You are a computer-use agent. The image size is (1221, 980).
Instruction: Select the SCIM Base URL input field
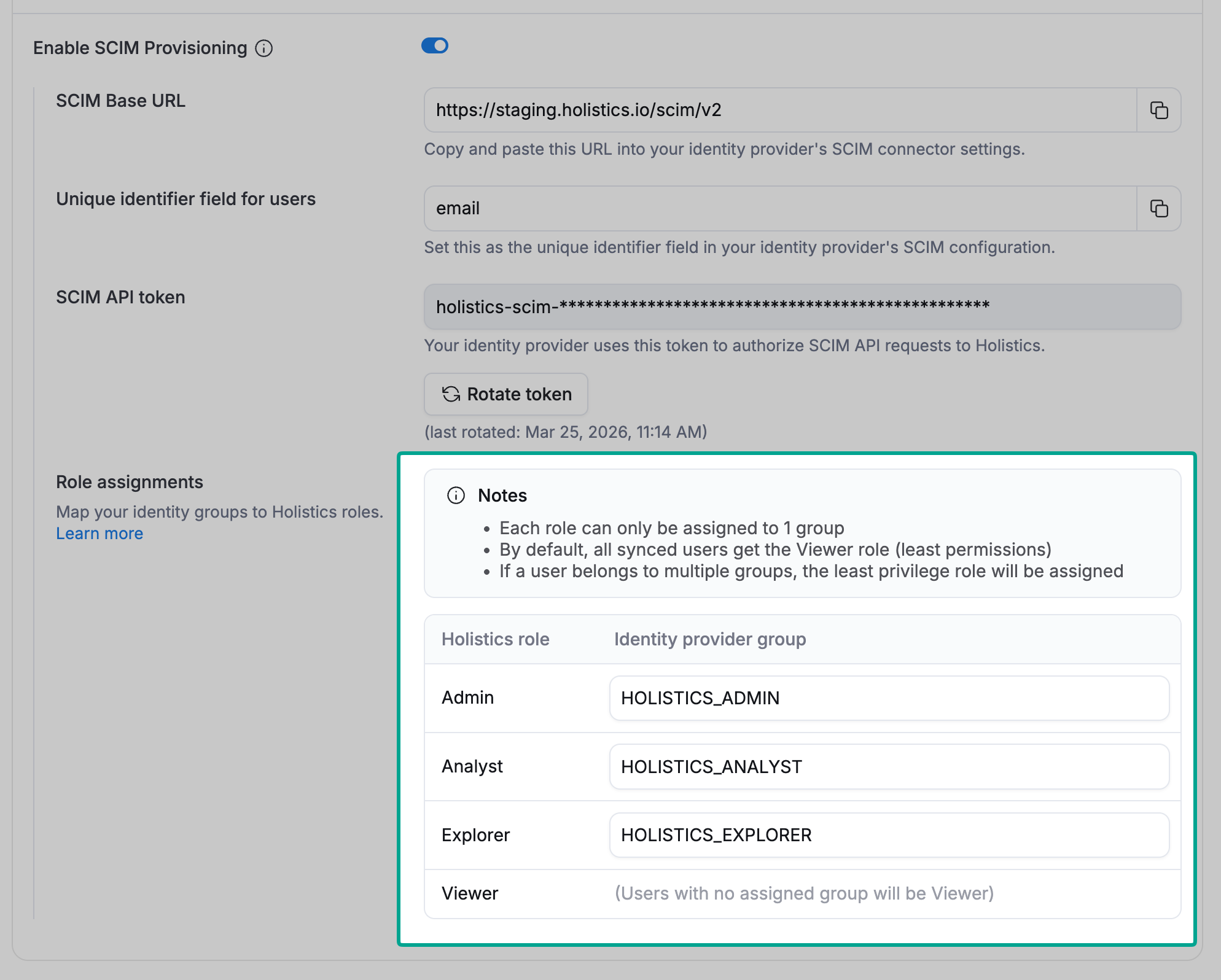click(780, 110)
